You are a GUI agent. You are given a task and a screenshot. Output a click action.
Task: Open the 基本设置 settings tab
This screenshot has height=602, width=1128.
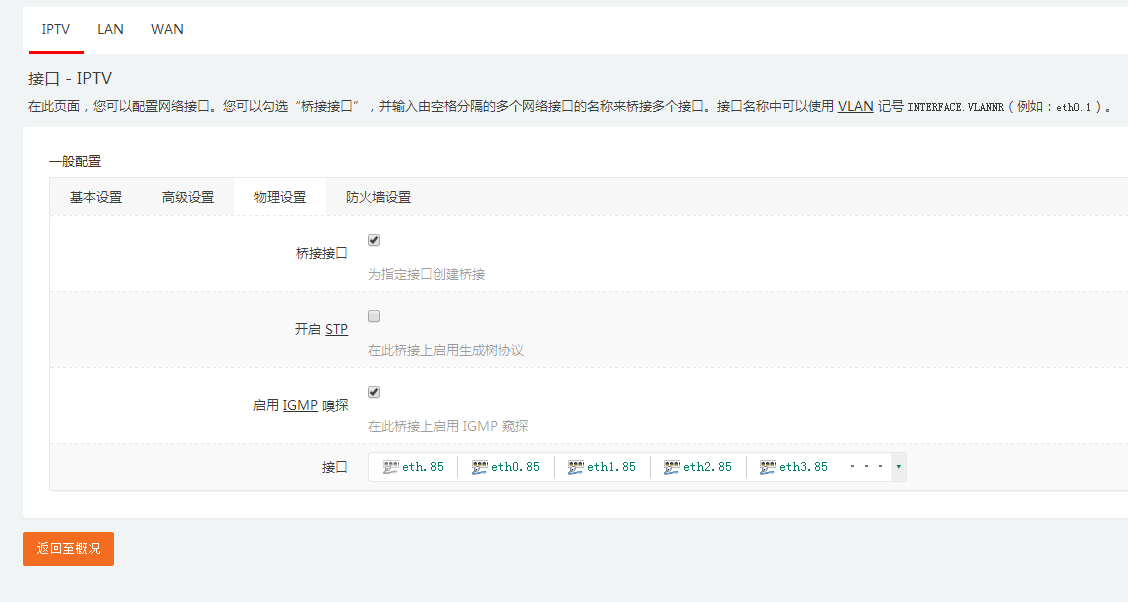click(x=95, y=196)
